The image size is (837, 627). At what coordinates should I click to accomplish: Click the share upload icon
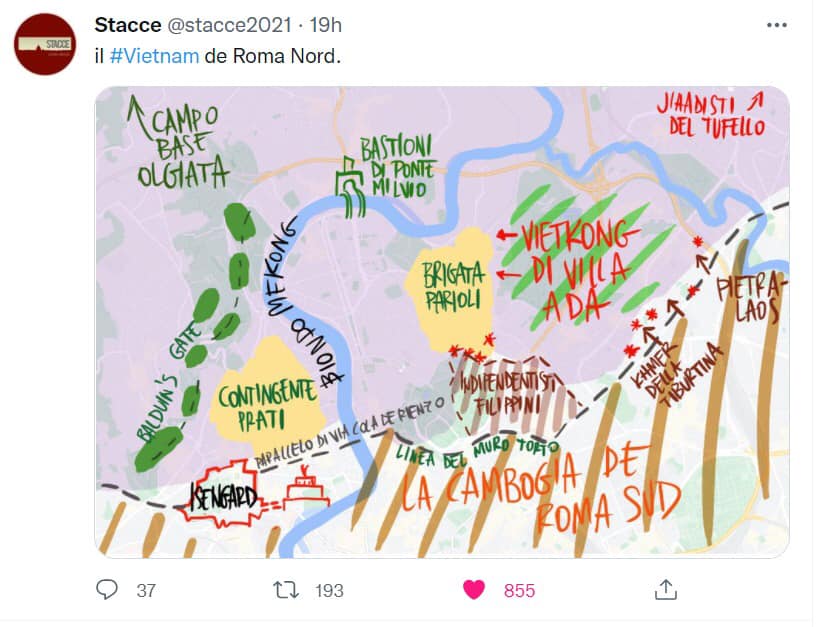point(665,590)
